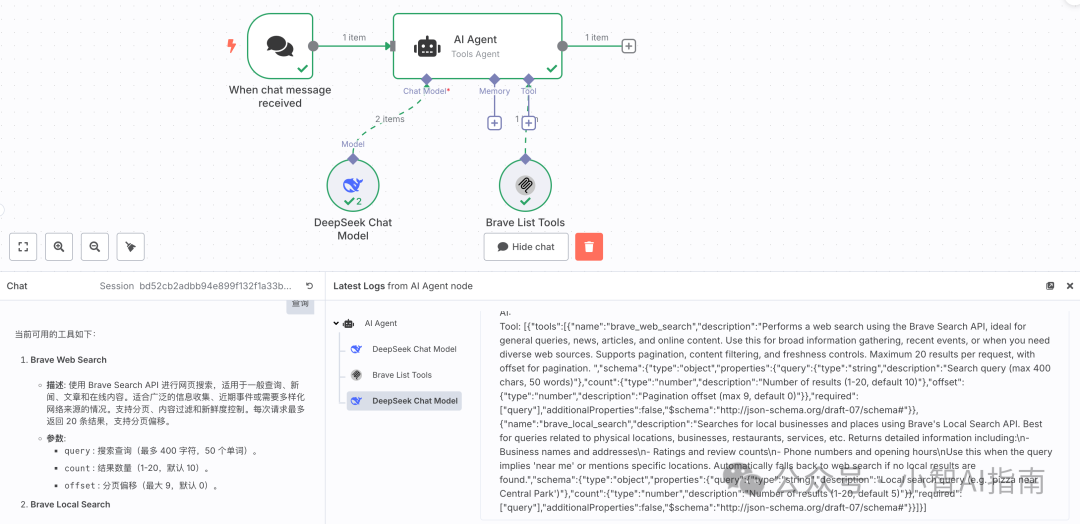Viewport: 1080px width, 524px height.
Task: Click the cursor tool button on canvas
Action: click(130, 246)
